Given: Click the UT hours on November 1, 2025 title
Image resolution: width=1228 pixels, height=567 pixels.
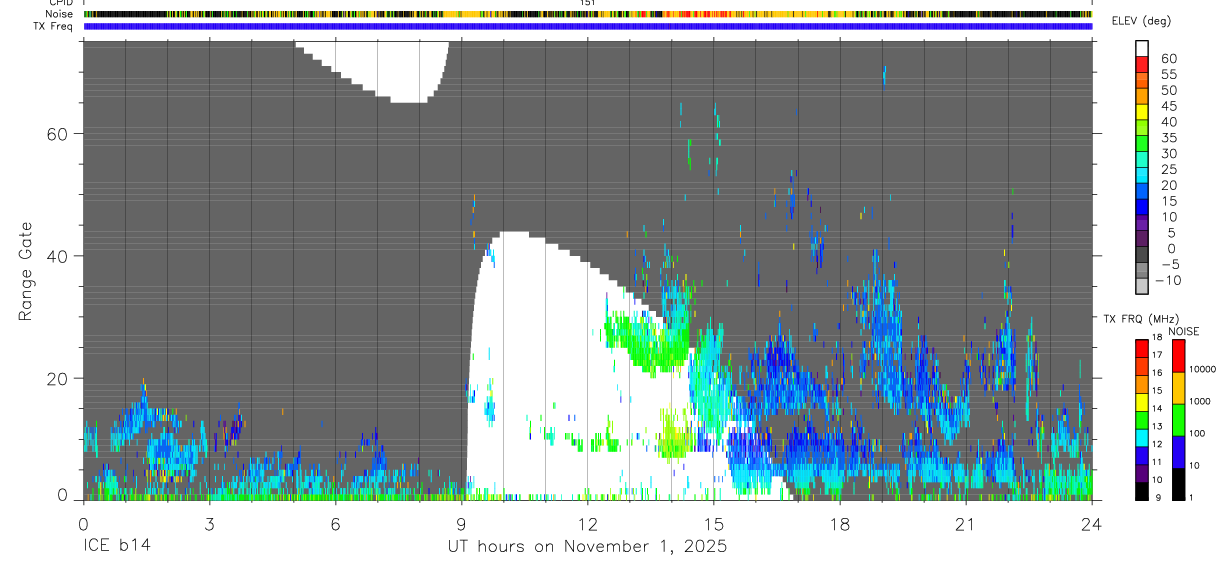Looking at the screenshot, I should (x=587, y=547).
